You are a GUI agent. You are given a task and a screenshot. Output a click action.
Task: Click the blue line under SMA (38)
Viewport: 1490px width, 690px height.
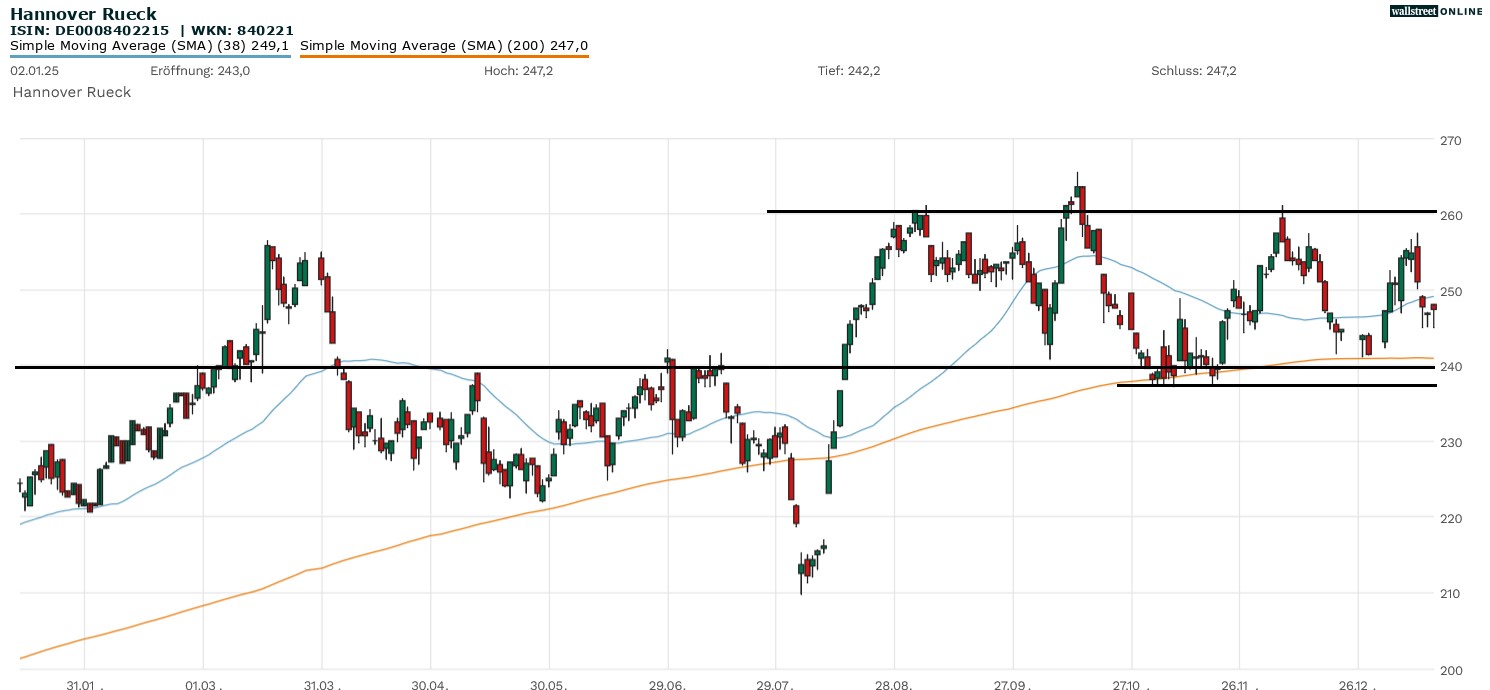click(150, 56)
